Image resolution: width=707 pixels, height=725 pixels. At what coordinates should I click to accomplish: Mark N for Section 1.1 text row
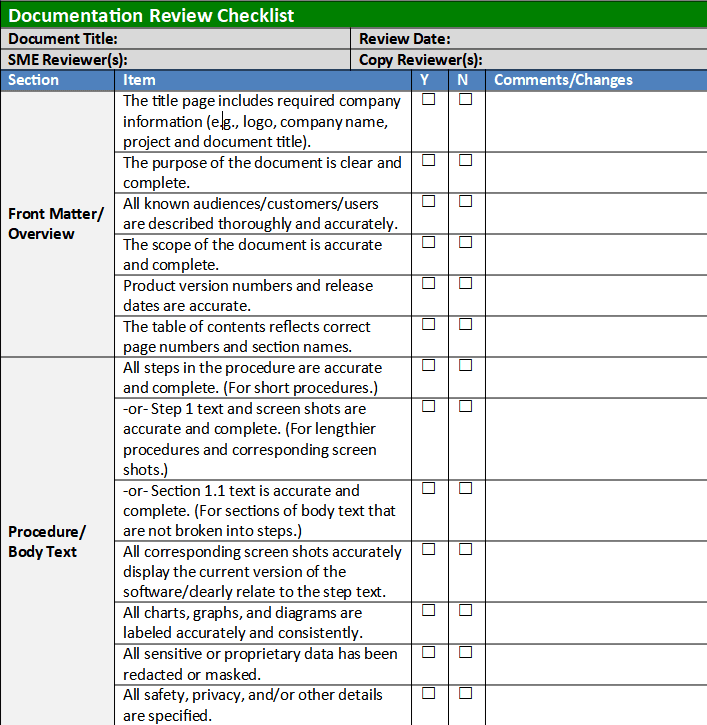465,488
